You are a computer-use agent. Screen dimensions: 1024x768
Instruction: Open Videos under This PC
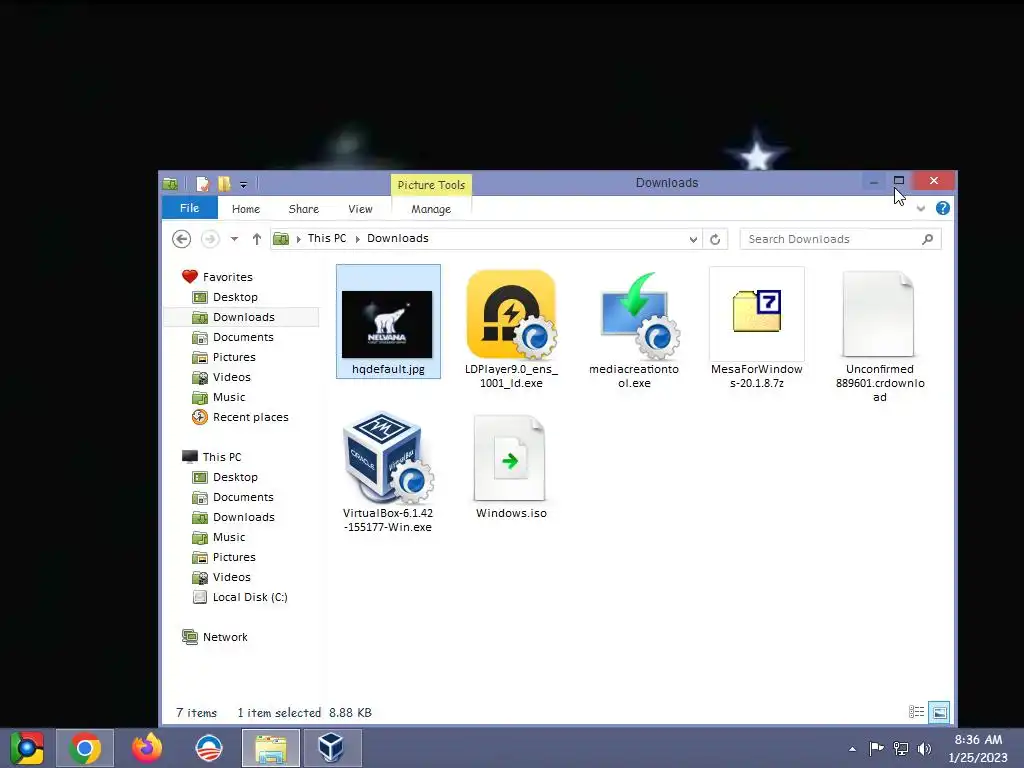231,577
